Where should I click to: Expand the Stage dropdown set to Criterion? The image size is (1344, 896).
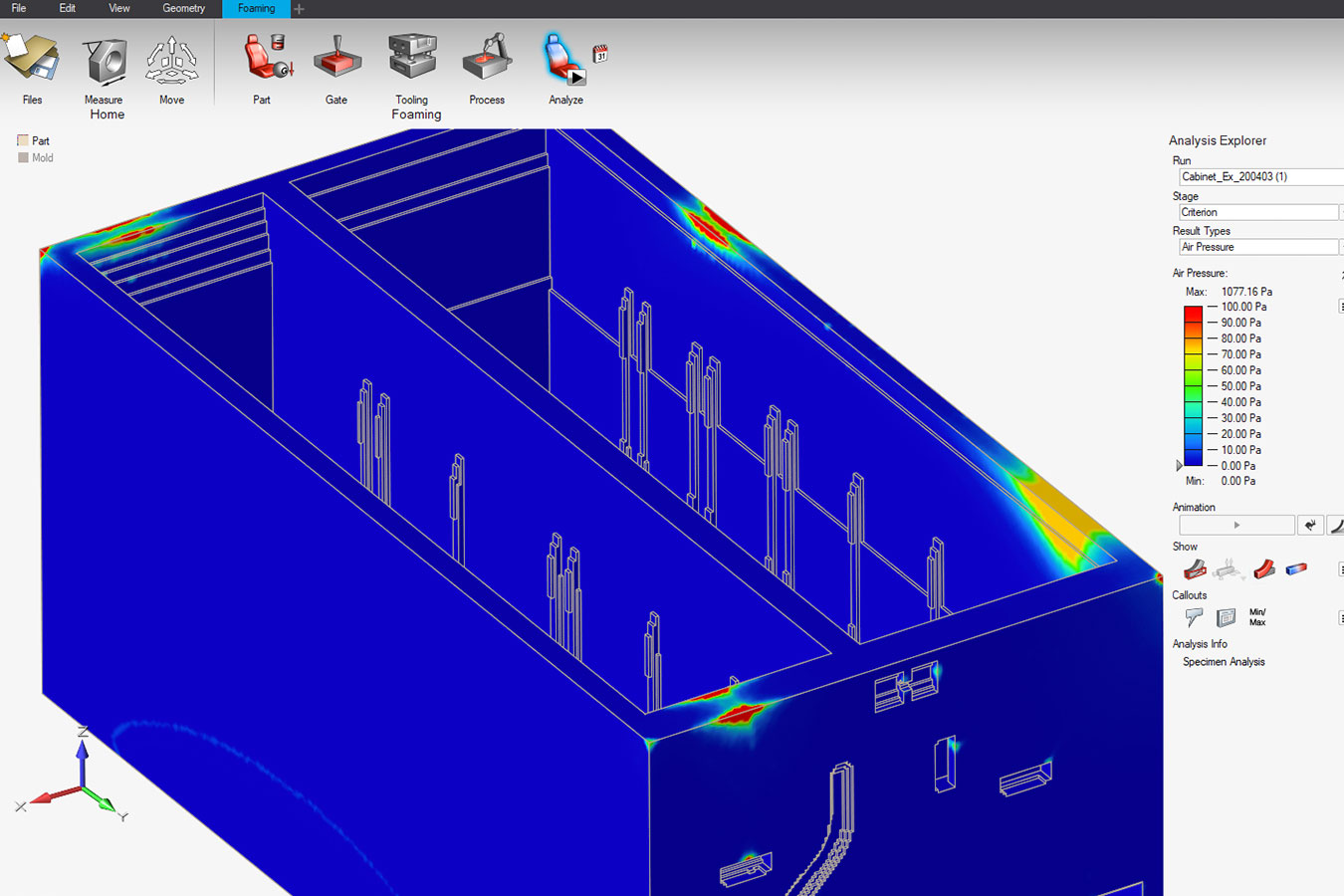coord(1258,213)
